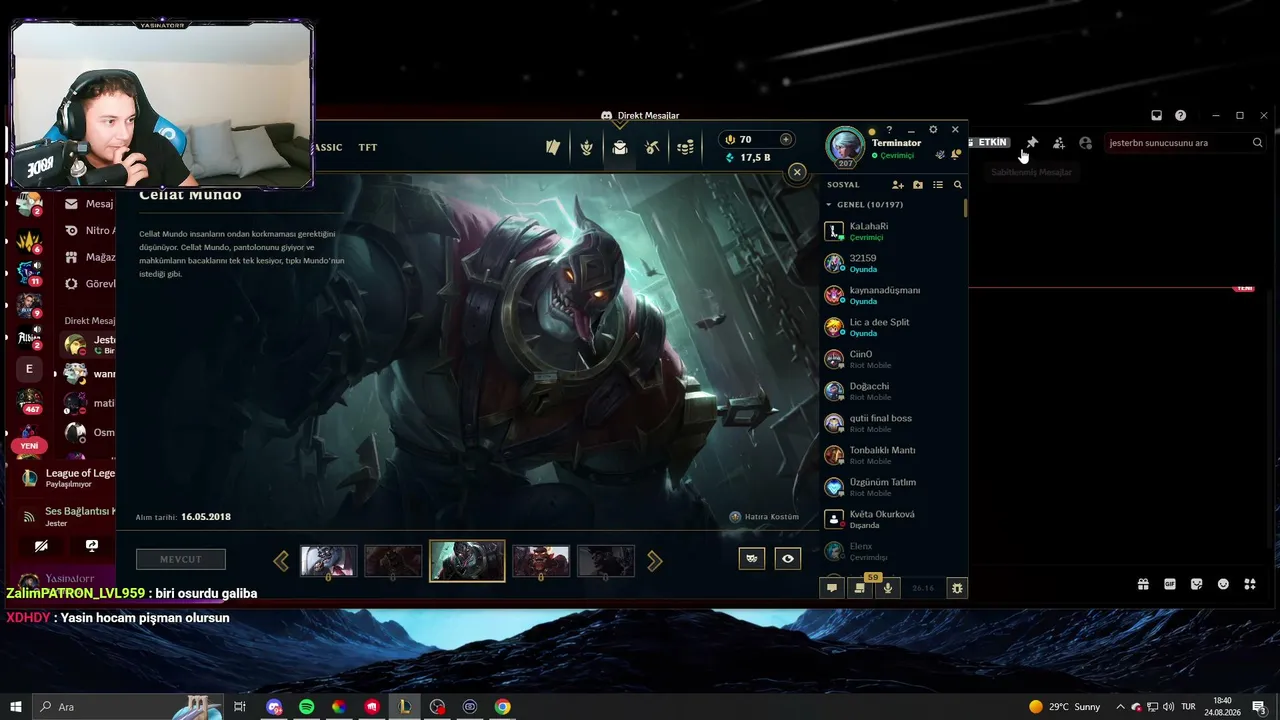Screen dimensions: 1280x720
Task: Select the skin thumbnail after the highlighted one
Action: click(541, 561)
